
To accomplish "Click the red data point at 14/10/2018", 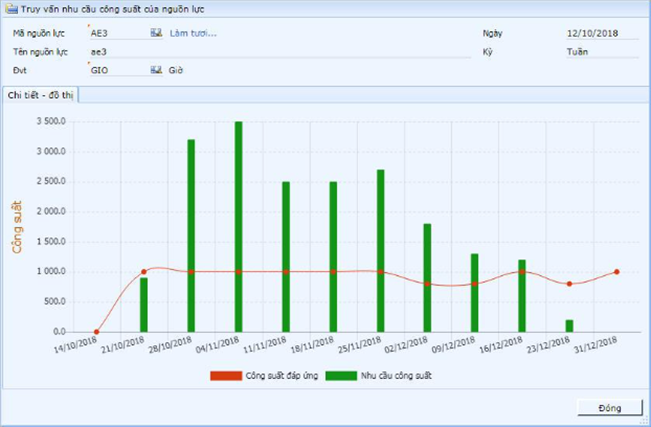I will pos(96,332).
